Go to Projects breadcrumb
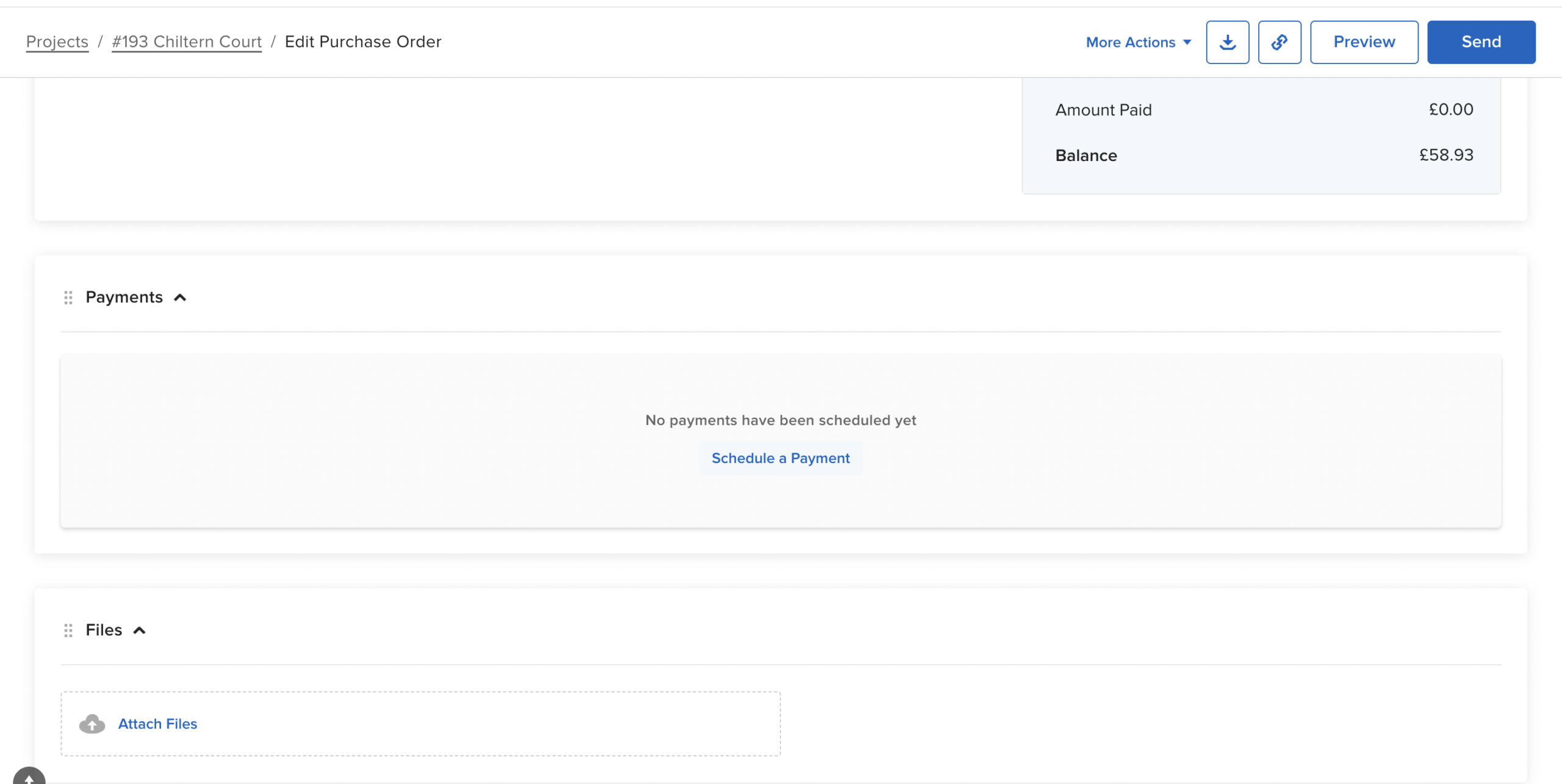Image resolution: width=1562 pixels, height=784 pixels. click(x=57, y=41)
